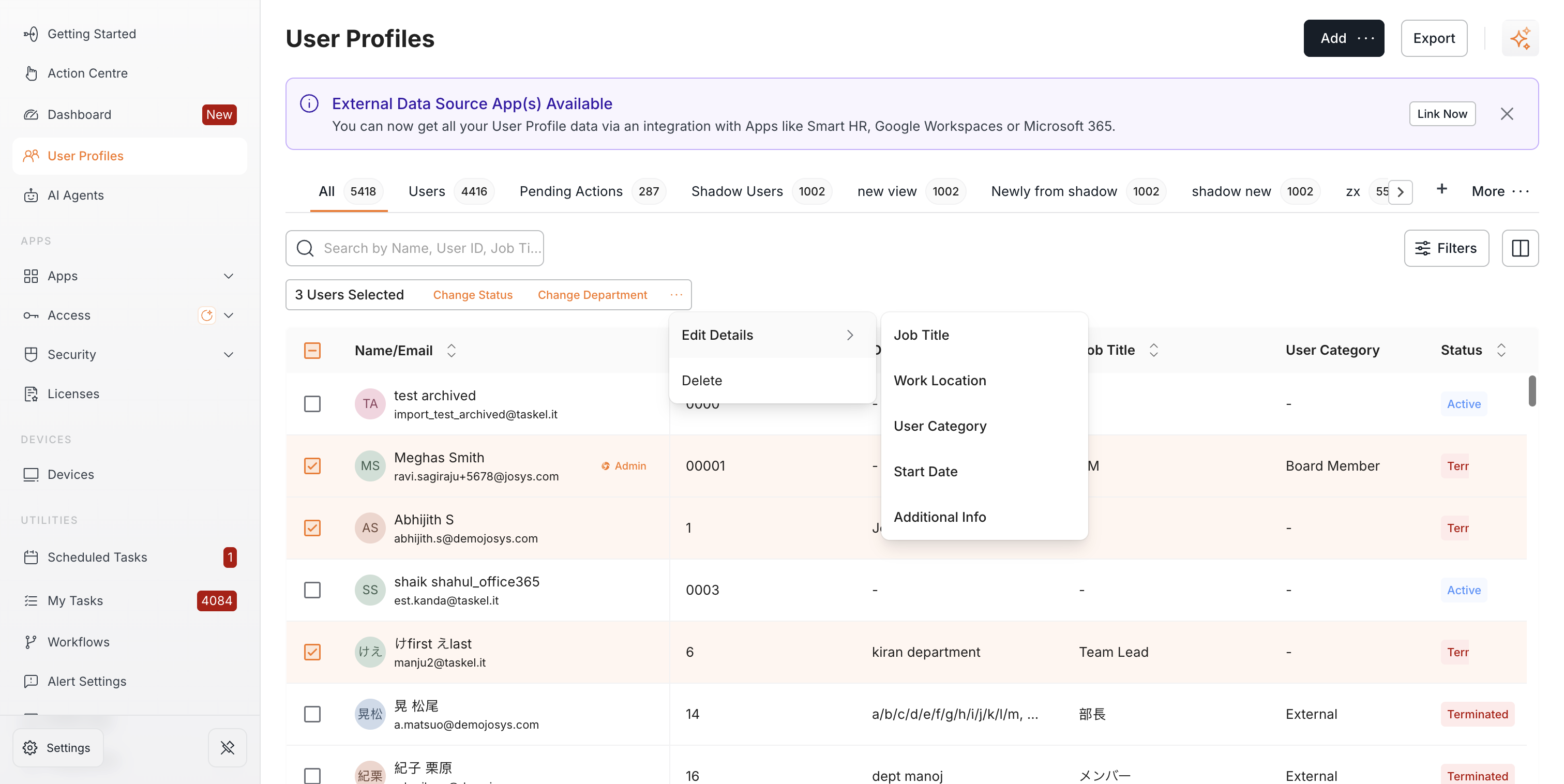Click the column layout toggle icon
1564x784 pixels.
click(1520, 248)
